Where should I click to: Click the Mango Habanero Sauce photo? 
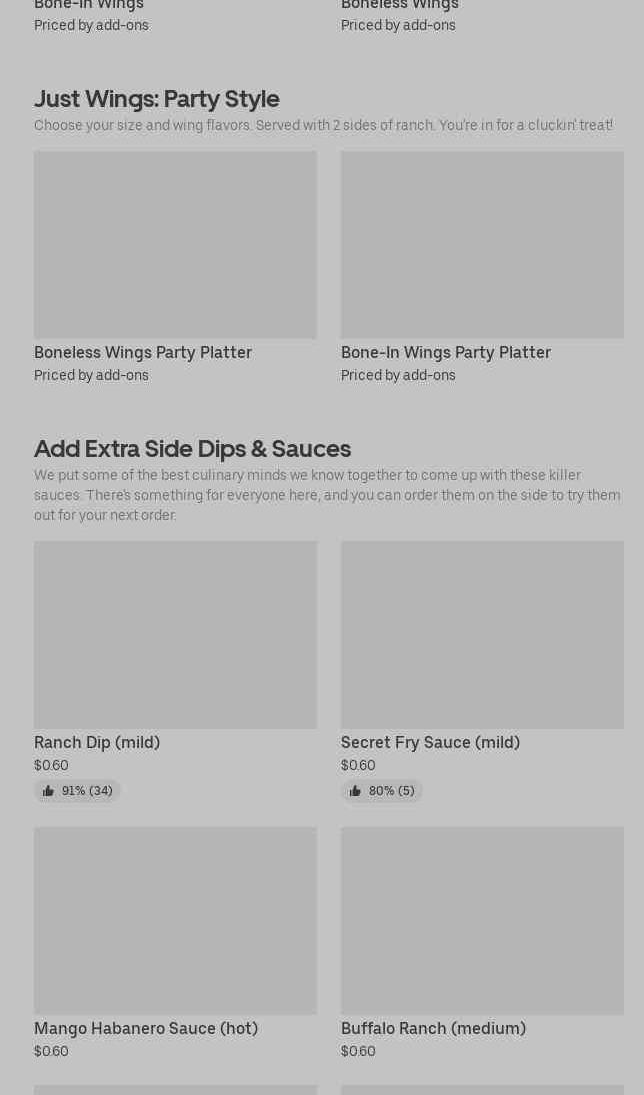[175, 920]
